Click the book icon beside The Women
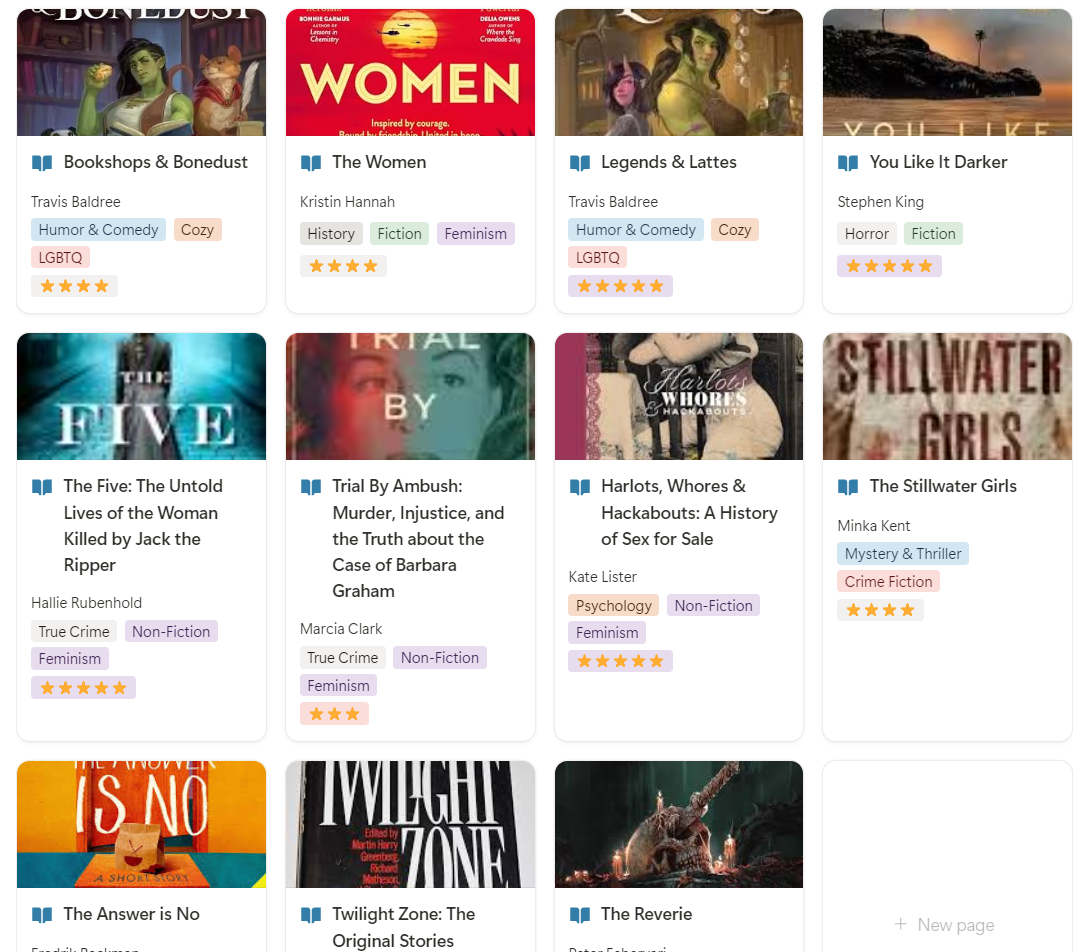The image size is (1087, 952). coord(311,163)
